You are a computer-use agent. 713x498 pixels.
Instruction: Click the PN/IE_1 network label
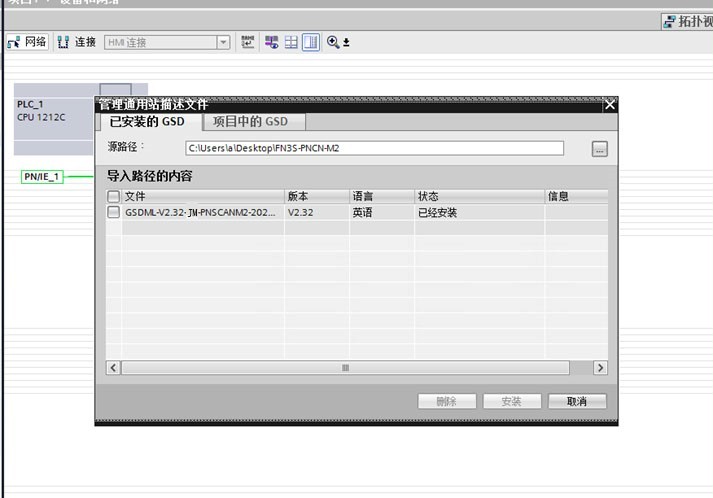click(x=41, y=177)
